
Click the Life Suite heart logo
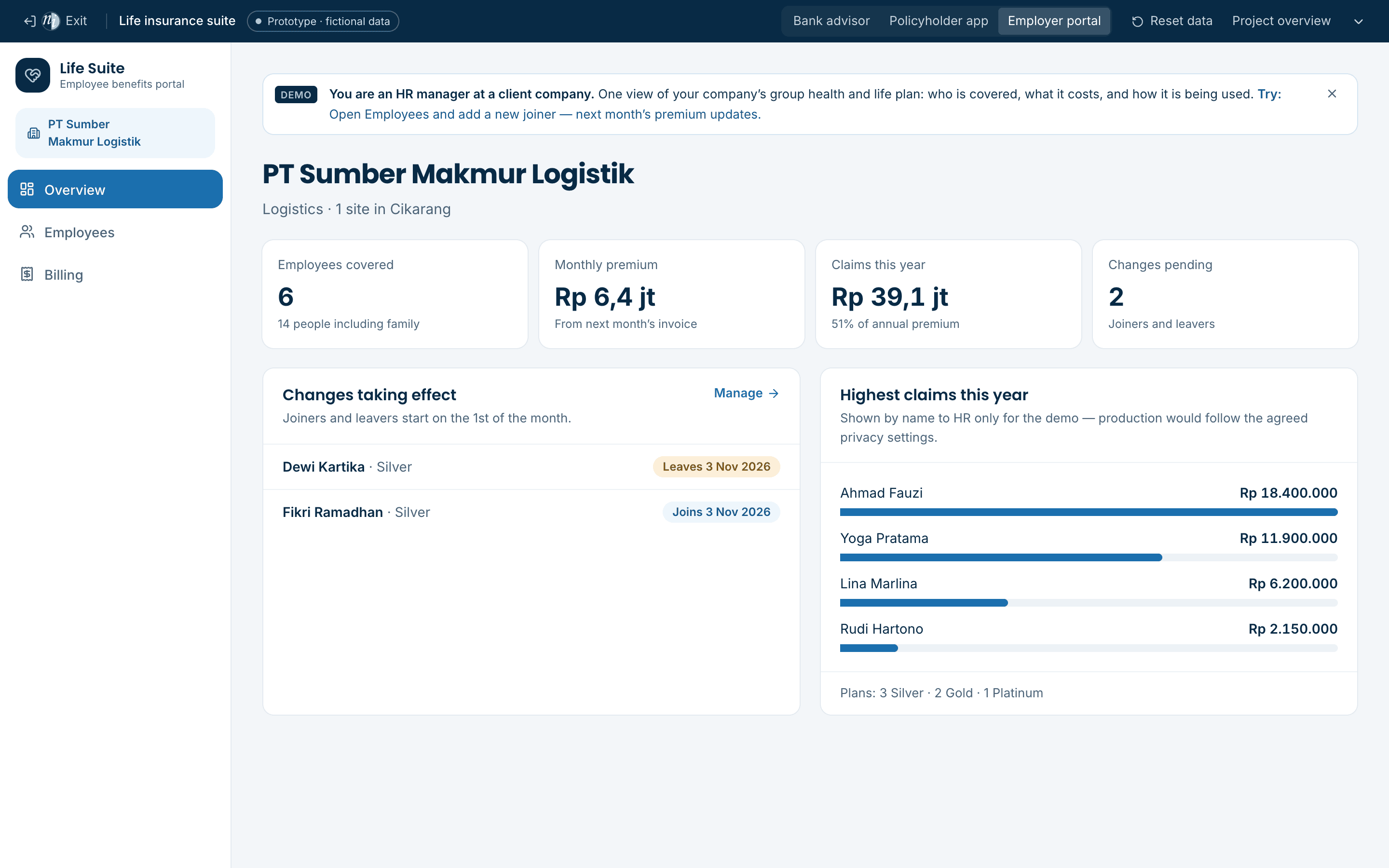(33, 75)
